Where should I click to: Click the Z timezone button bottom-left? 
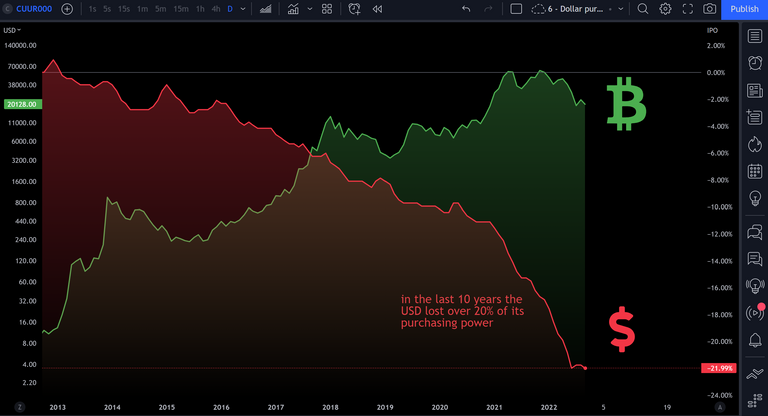coord(20,407)
